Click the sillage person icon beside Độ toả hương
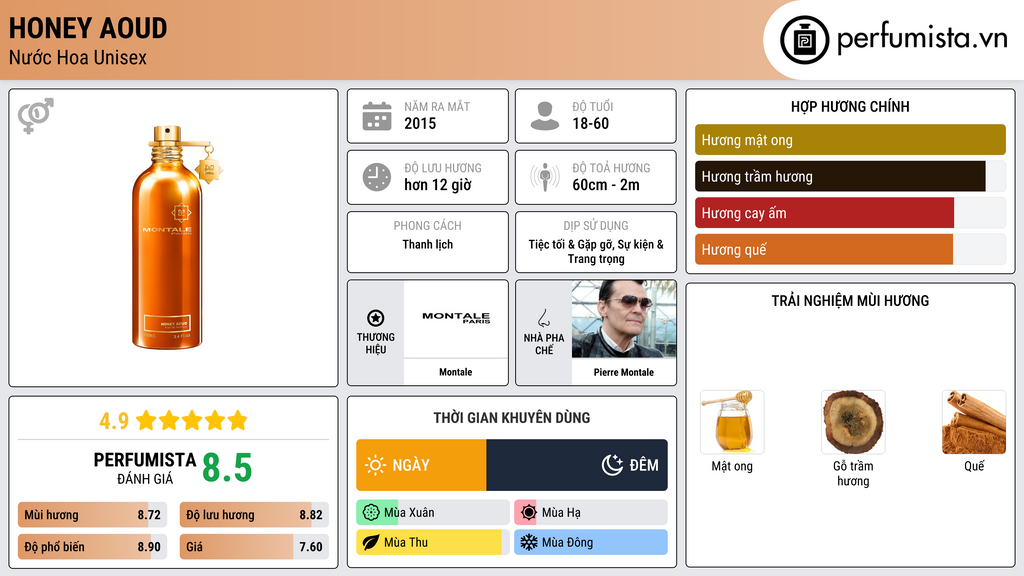The width and height of the screenshot is (1024, 576). 545,177
